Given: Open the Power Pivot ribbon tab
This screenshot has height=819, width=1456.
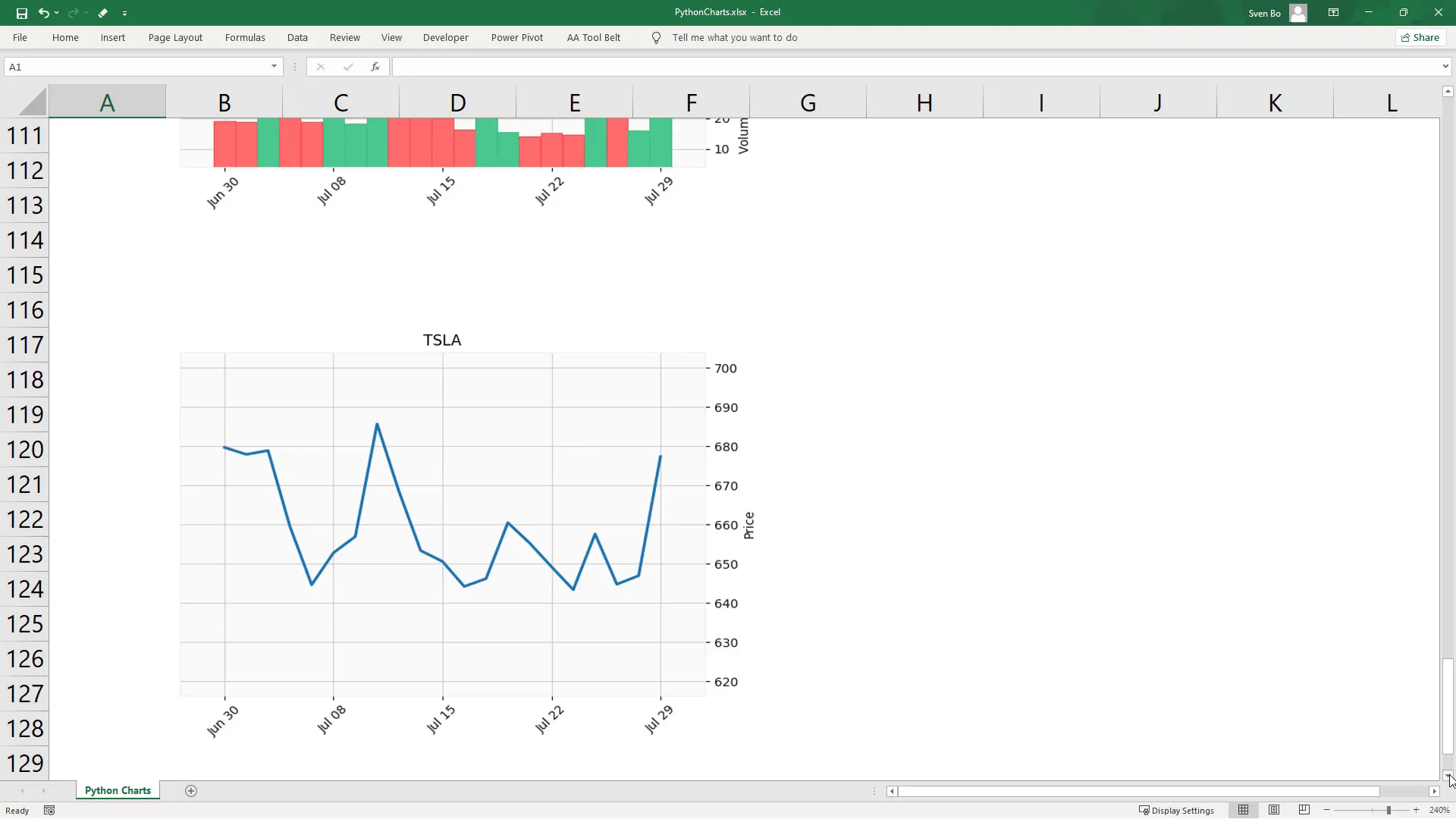Looking at the screenshot, I should [x=517, y=37].
